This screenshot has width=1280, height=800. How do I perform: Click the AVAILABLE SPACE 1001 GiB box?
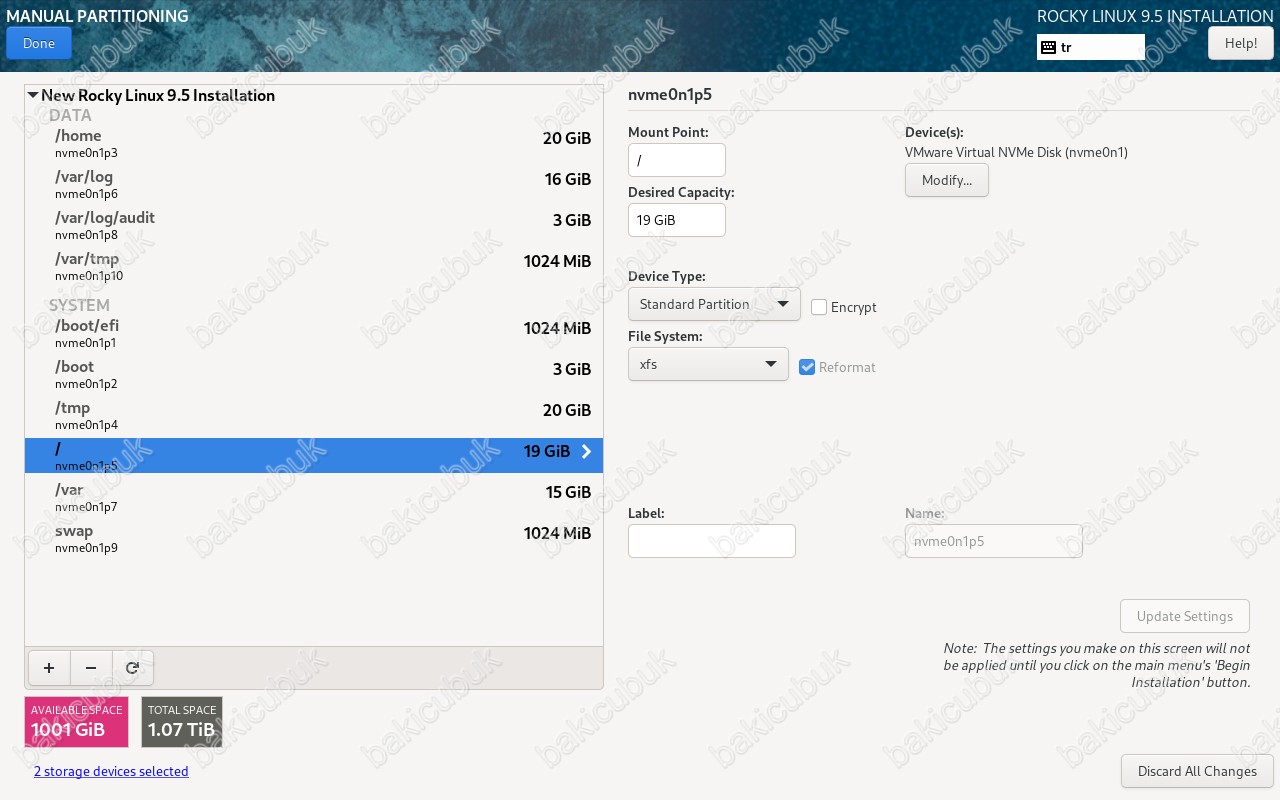[x=77, y=722]
